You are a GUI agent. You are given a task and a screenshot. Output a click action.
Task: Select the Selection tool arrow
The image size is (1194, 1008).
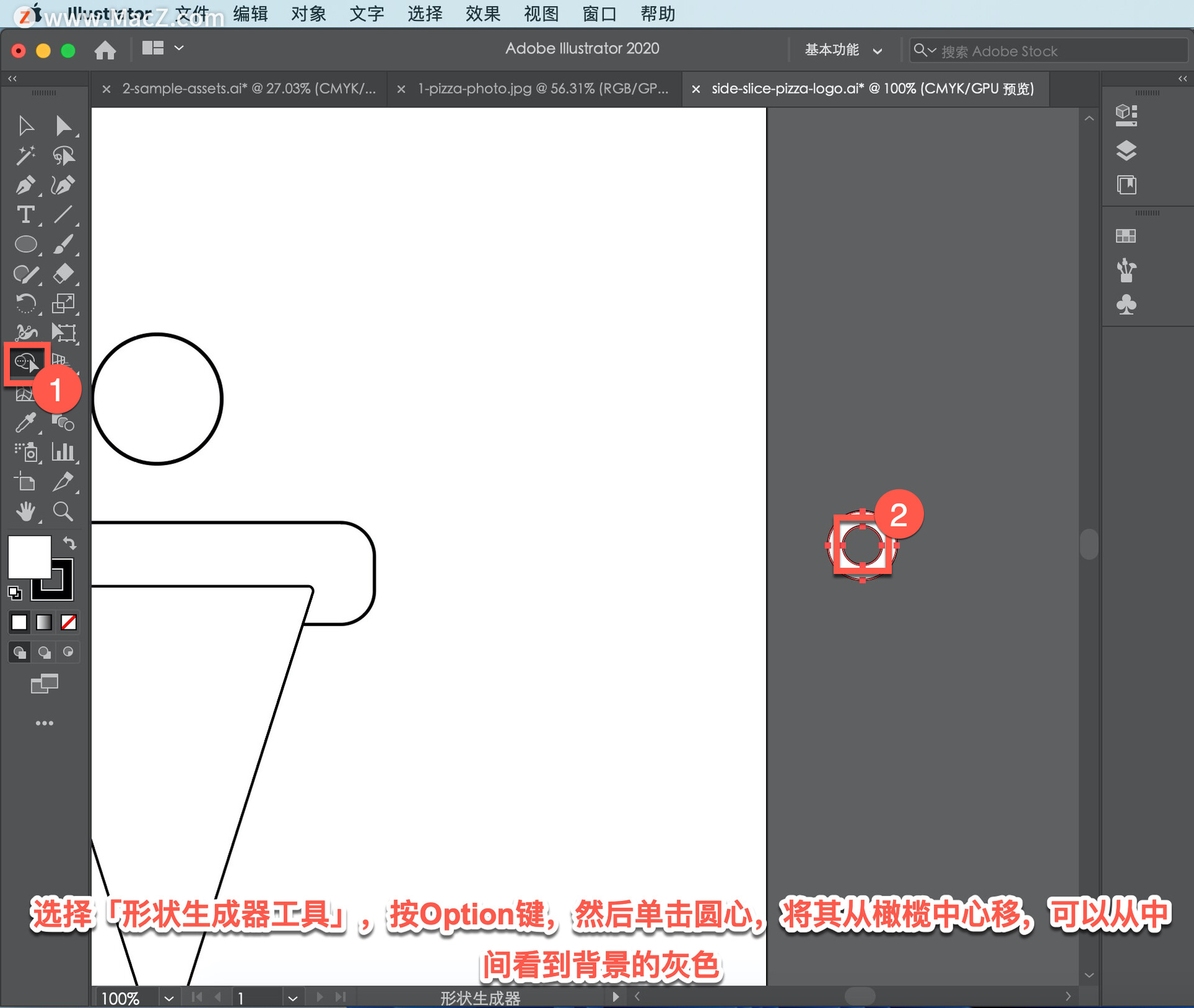click(25, 126)
